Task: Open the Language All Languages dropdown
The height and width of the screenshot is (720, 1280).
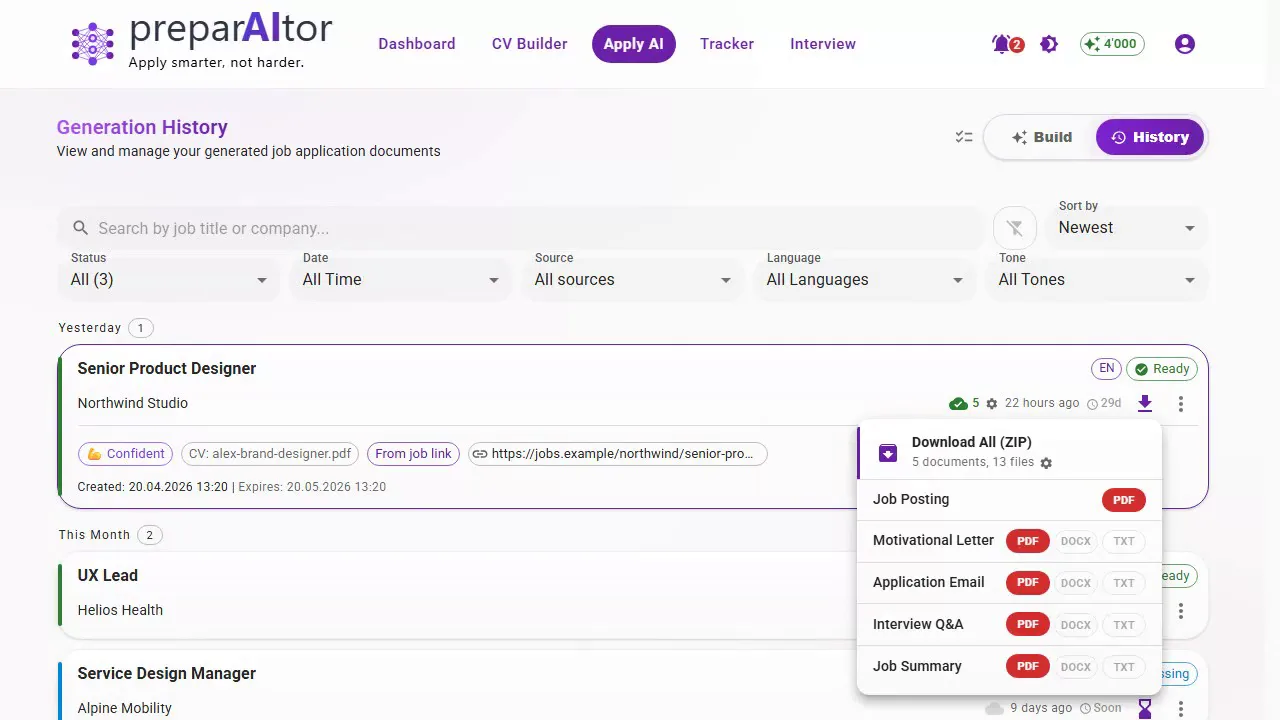Action: click(x=865, y=279)
